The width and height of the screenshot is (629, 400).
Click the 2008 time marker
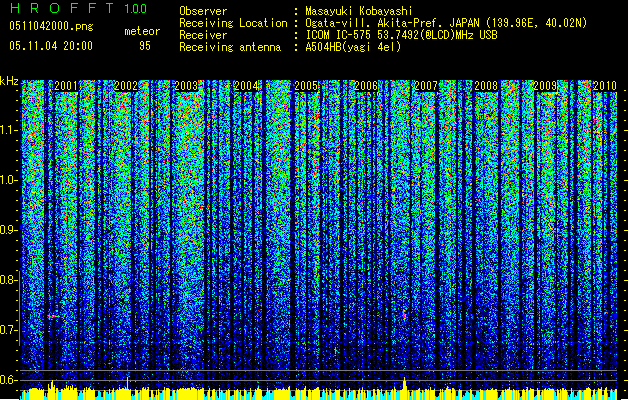pos(486,86)
